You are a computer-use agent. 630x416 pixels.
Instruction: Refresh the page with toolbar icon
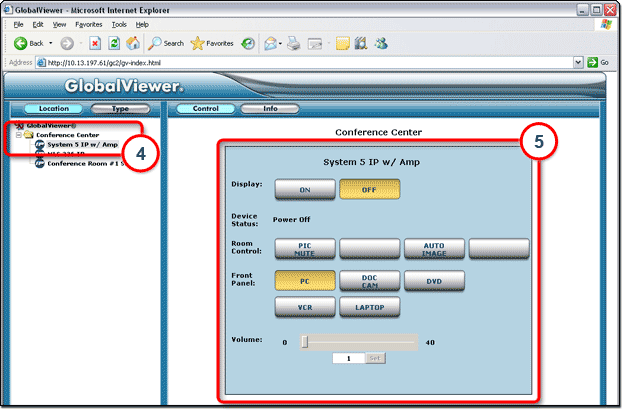113,43
